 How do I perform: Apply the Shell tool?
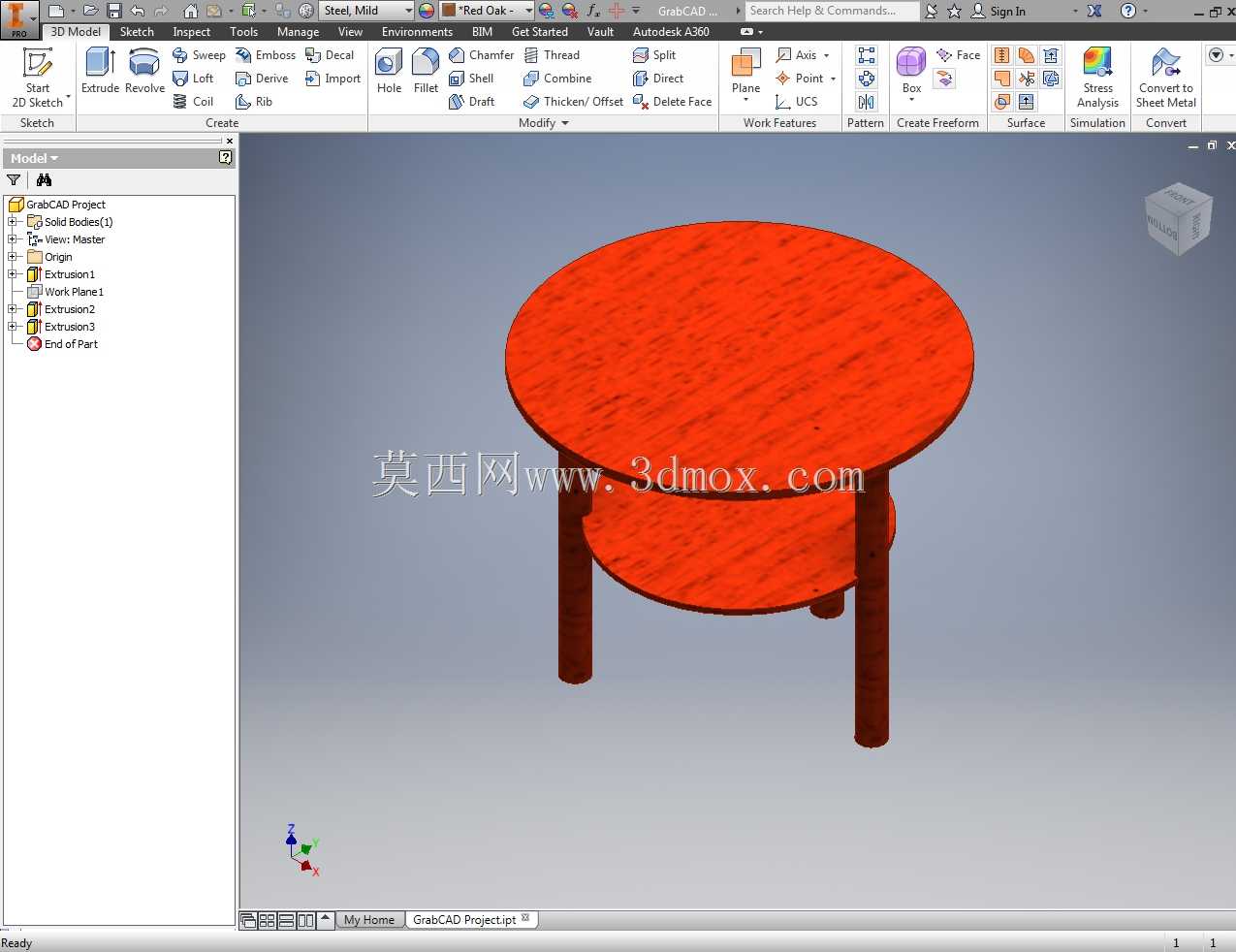point(471,79)
